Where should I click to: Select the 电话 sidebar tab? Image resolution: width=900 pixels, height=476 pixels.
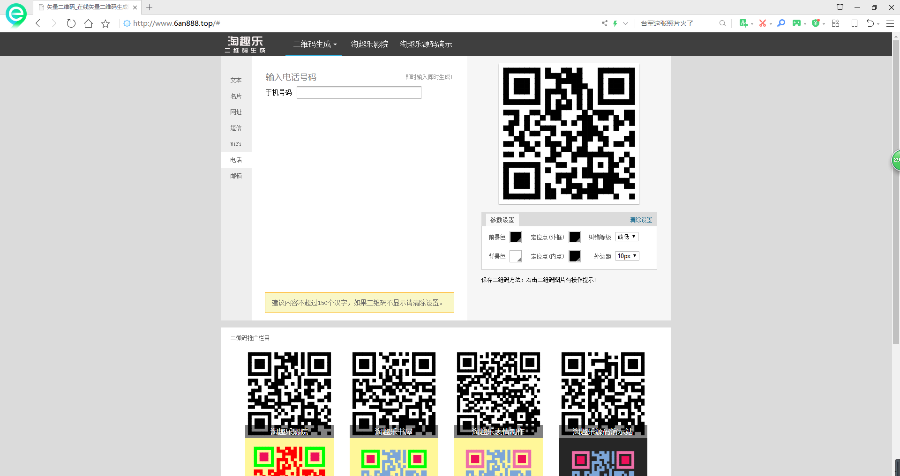pyautogui.click(x=236, y=160)
